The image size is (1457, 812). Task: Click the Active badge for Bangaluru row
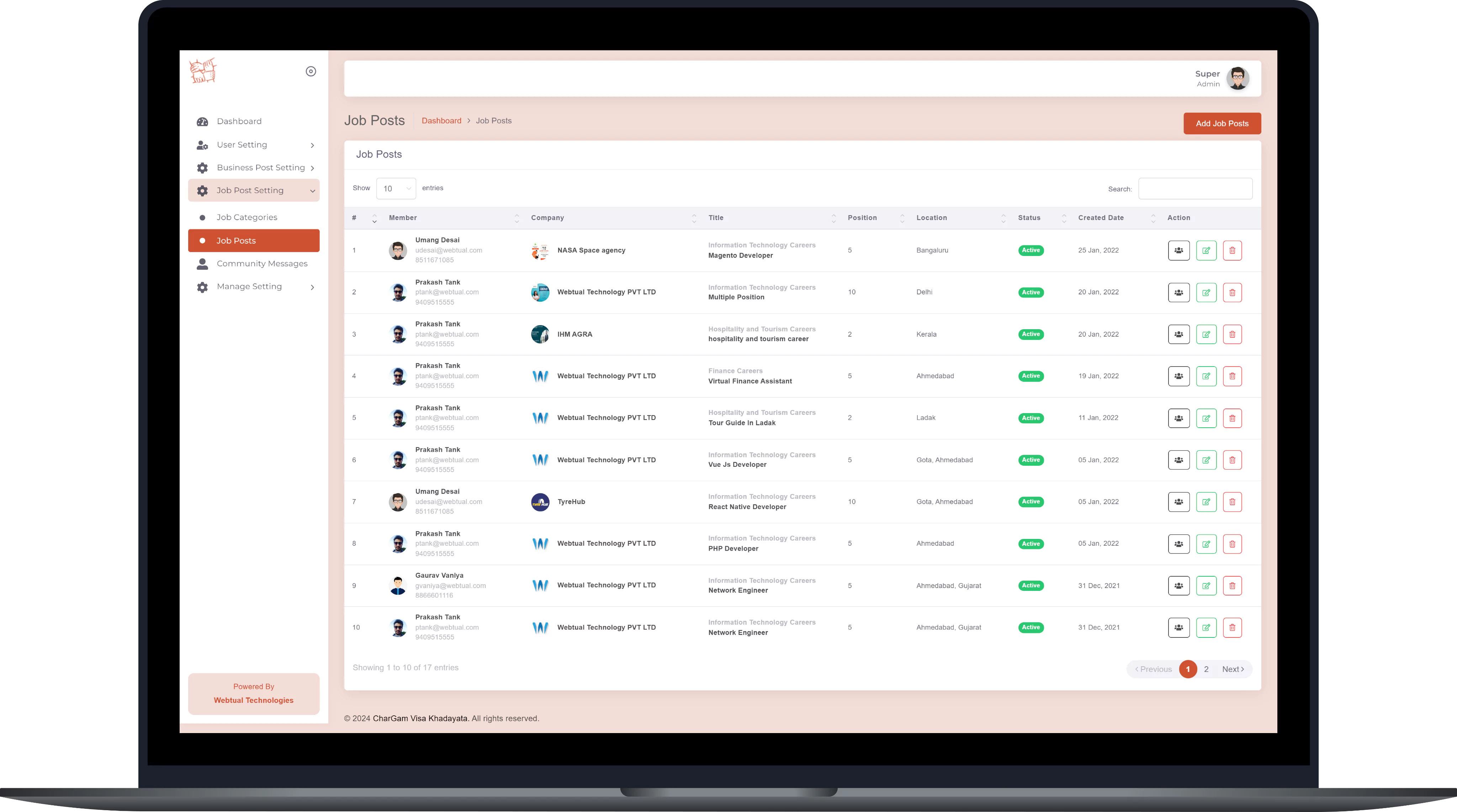click(1031, 251)
